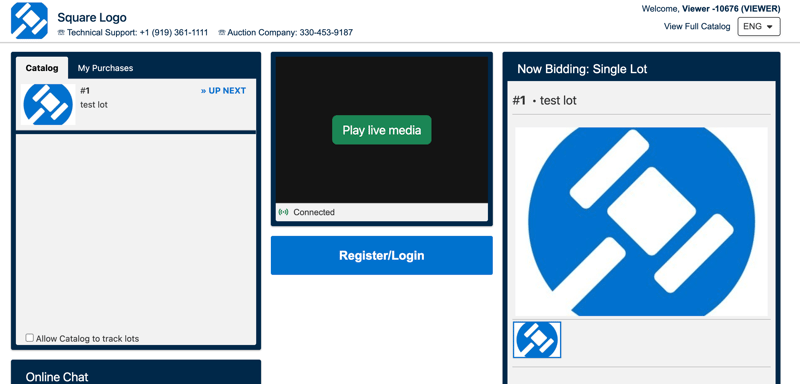Open the View Full Catalog link
This screenshot has height=384, width=800.
(x=697, y=27)
